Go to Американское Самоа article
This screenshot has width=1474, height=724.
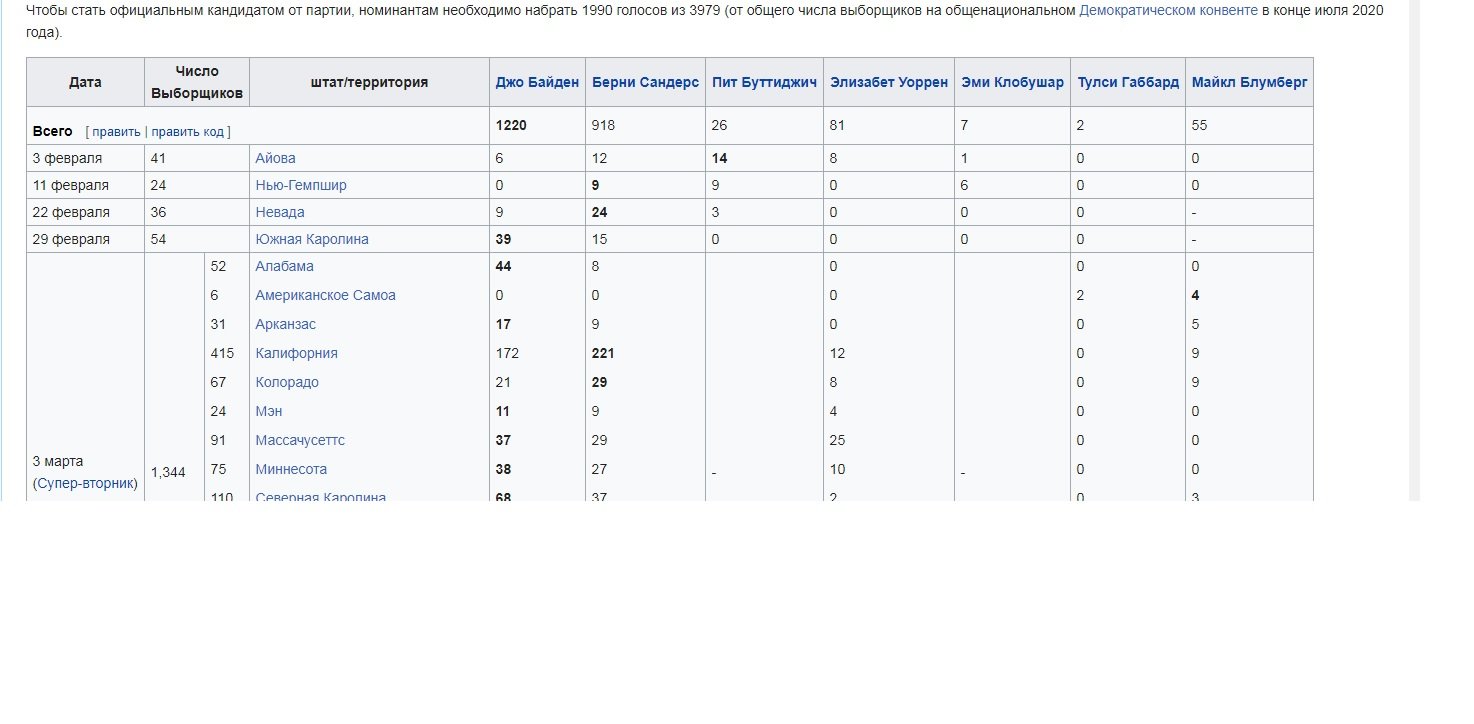(325, 296)
